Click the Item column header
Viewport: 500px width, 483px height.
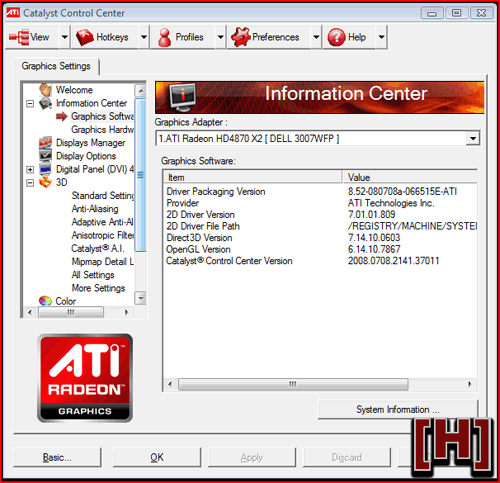252,177
